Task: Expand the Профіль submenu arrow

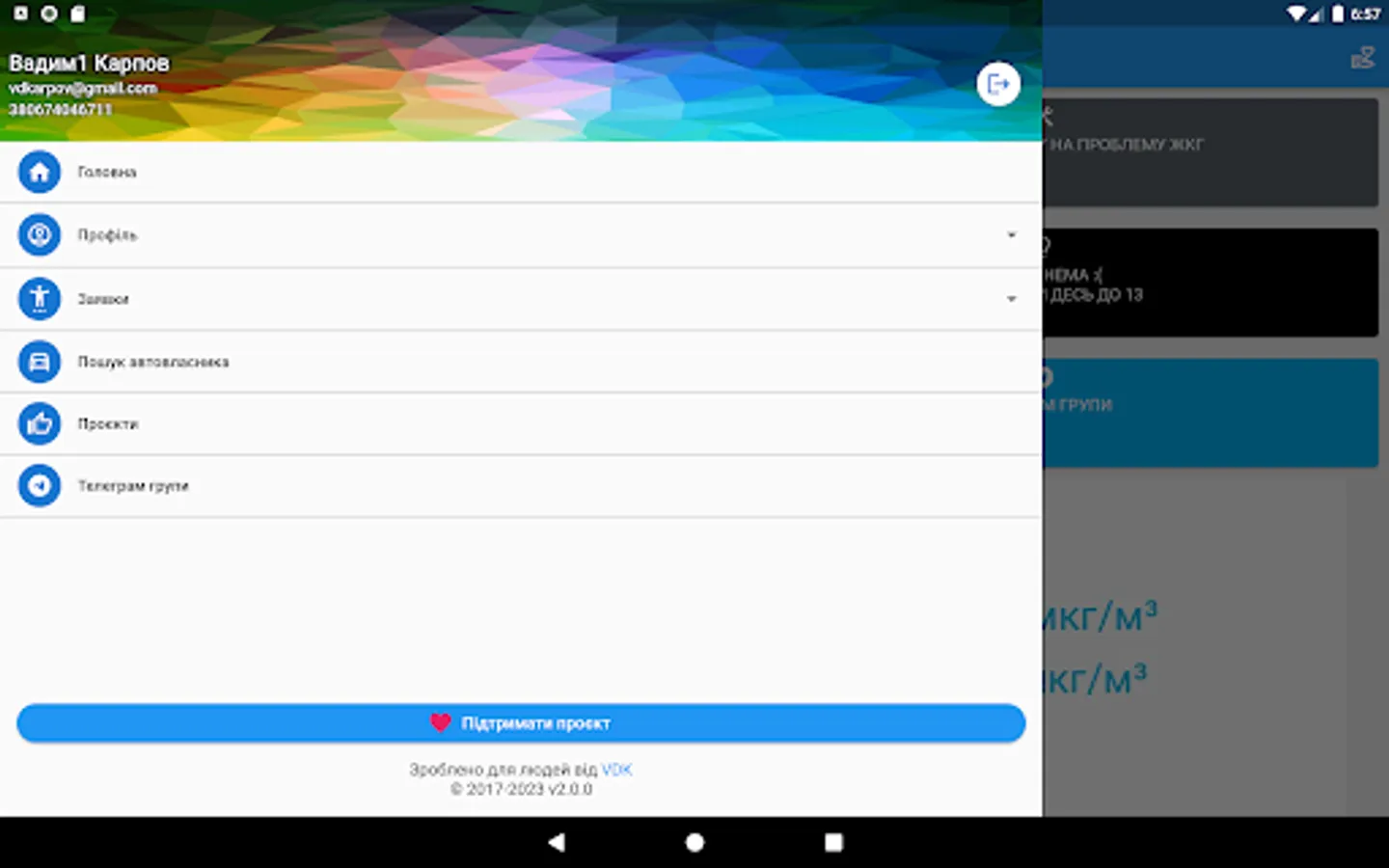Action: (1011, 235)
